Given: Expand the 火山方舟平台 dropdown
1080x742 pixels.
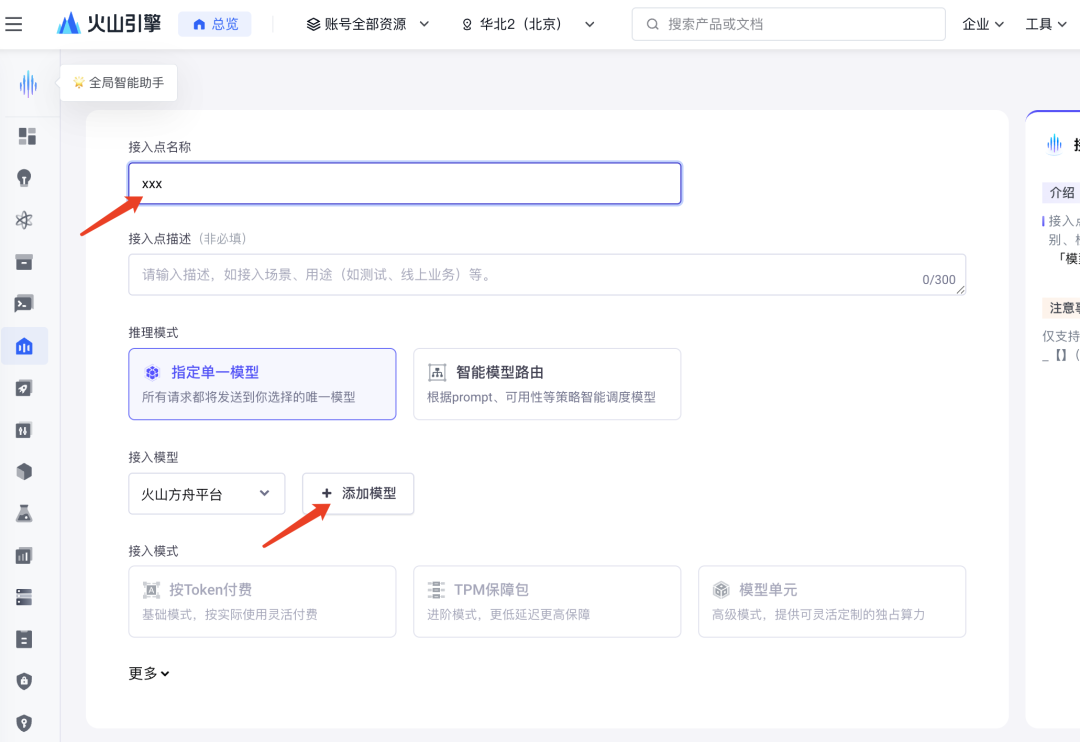Looking at the screenshot, I should click(207, 493).
